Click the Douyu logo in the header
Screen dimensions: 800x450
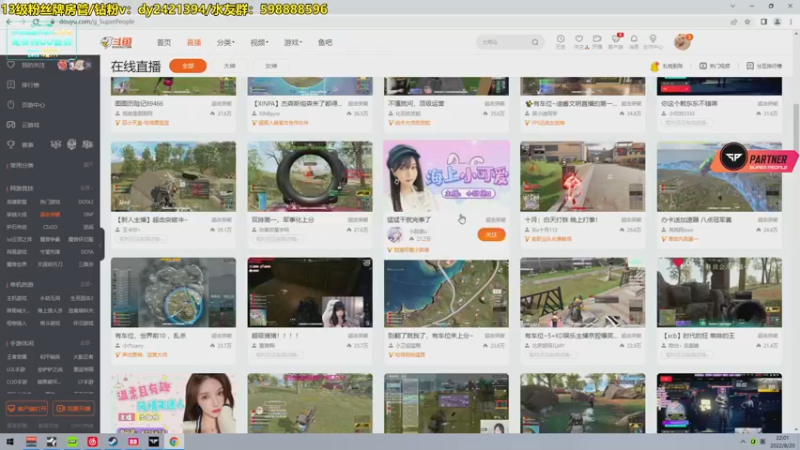click(116, 42)
